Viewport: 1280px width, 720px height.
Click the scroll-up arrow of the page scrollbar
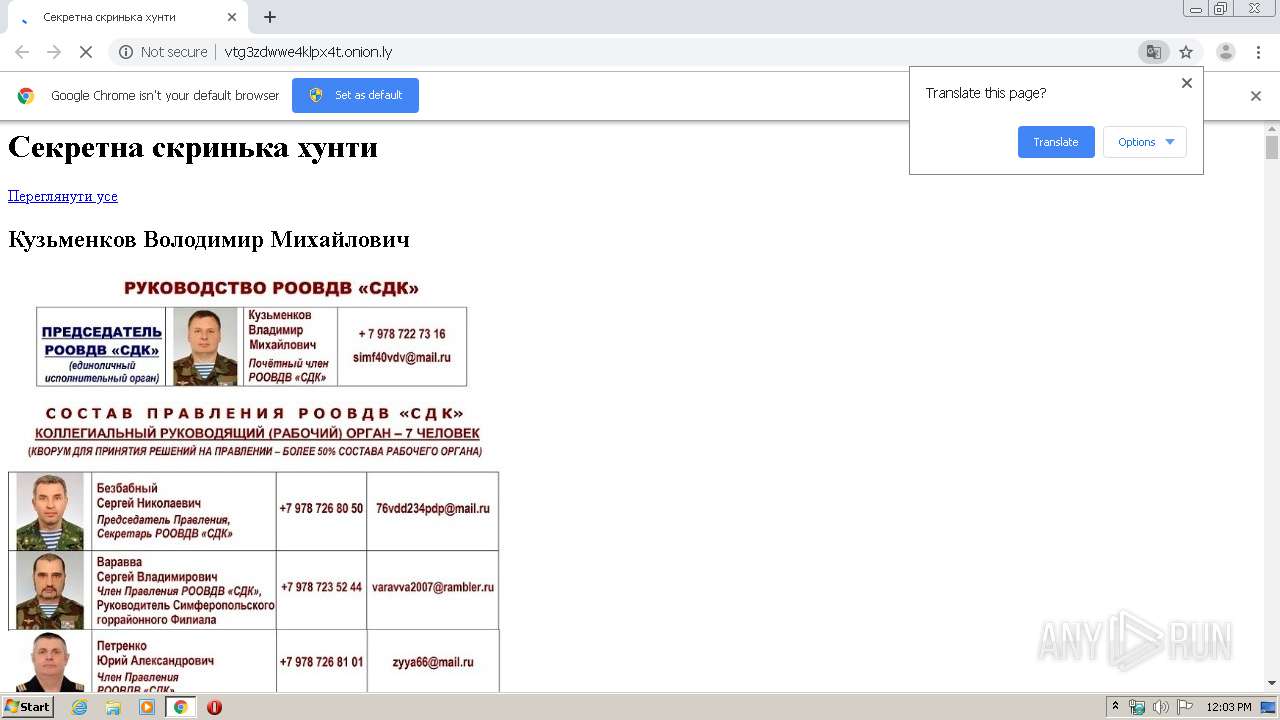point(1272,129)
